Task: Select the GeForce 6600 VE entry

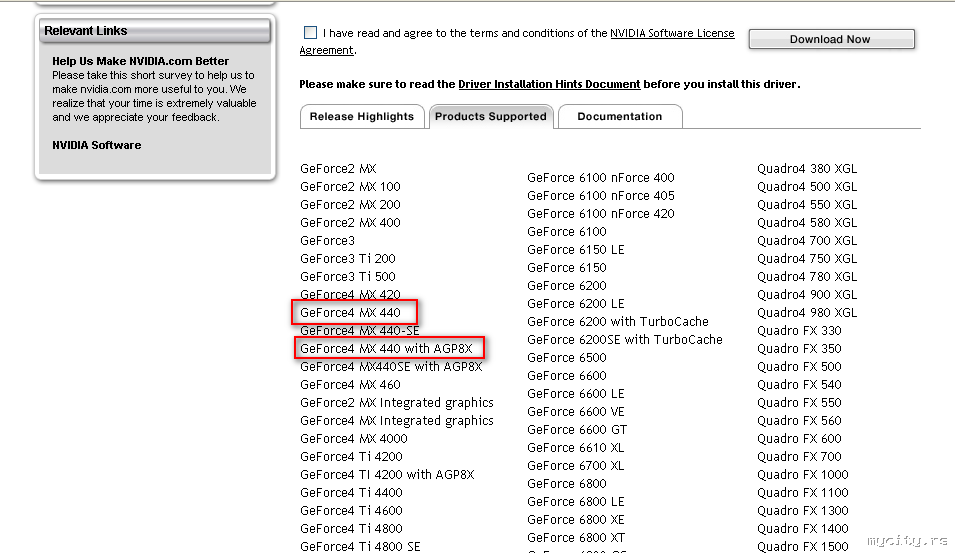Action: point(576,412)
